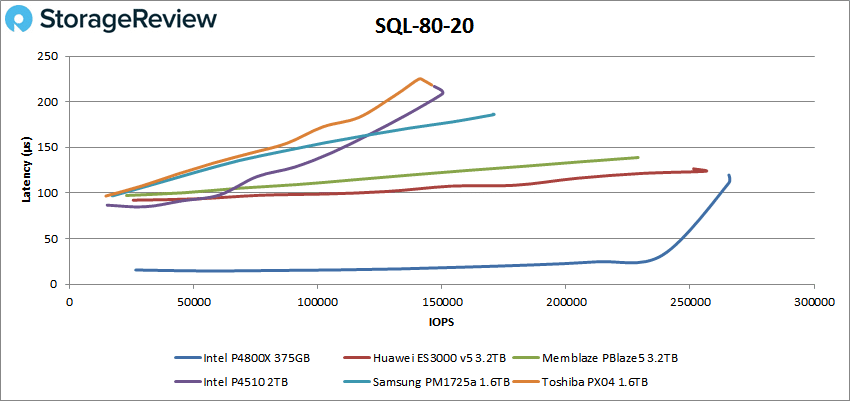Viewport: 850px width, 401px height.
Task: Click the IOPS axis label
Action: (442, 322)
